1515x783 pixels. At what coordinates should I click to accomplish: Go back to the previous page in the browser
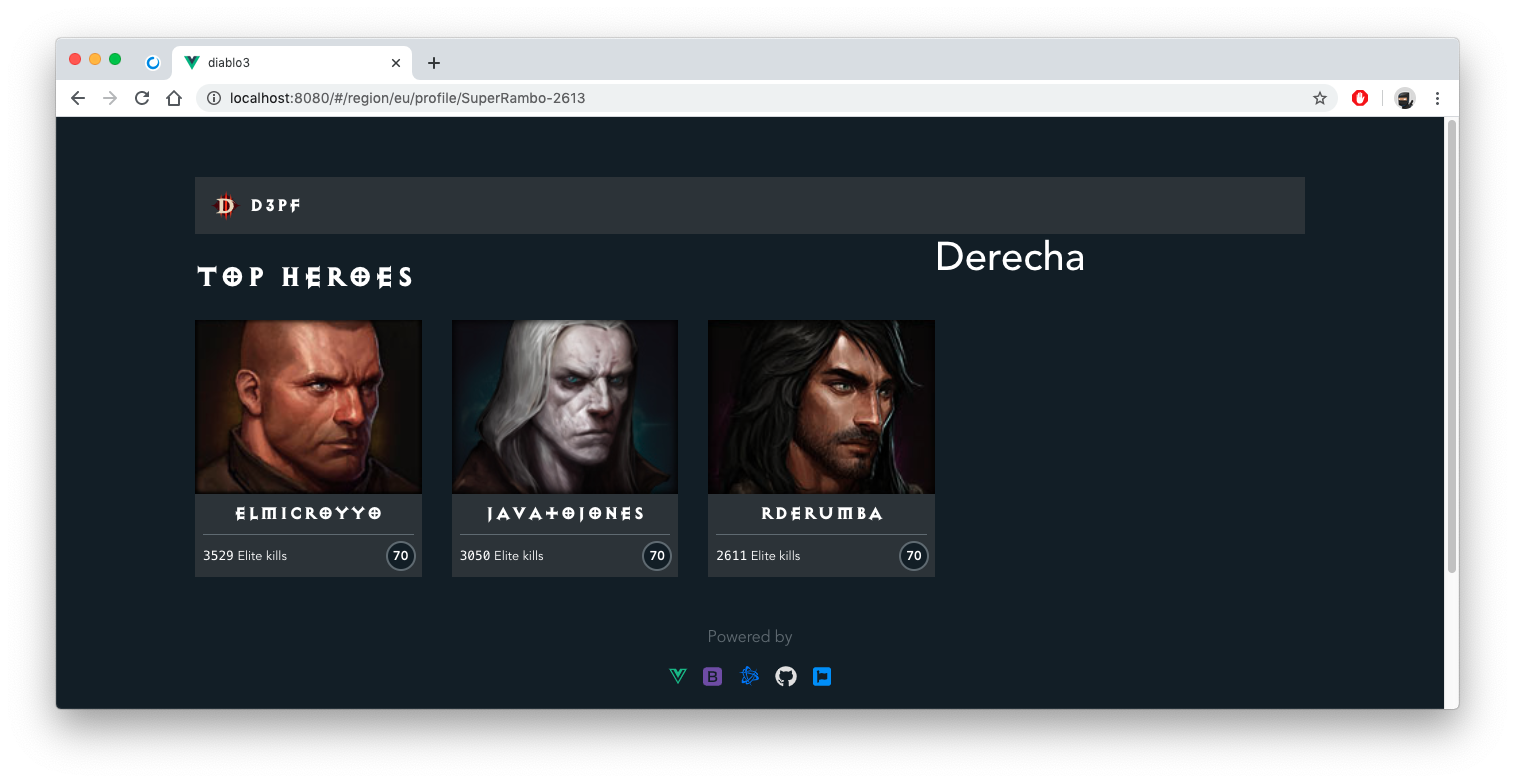(78, 98)
